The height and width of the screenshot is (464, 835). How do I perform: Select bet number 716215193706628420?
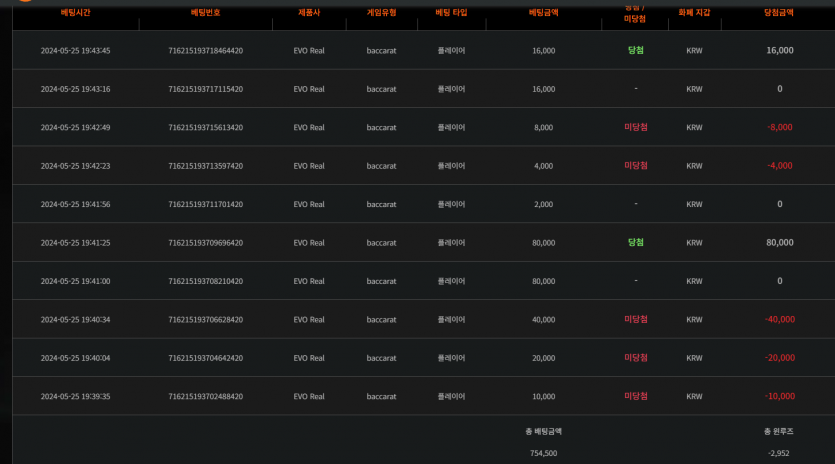[x=206, y=319]
